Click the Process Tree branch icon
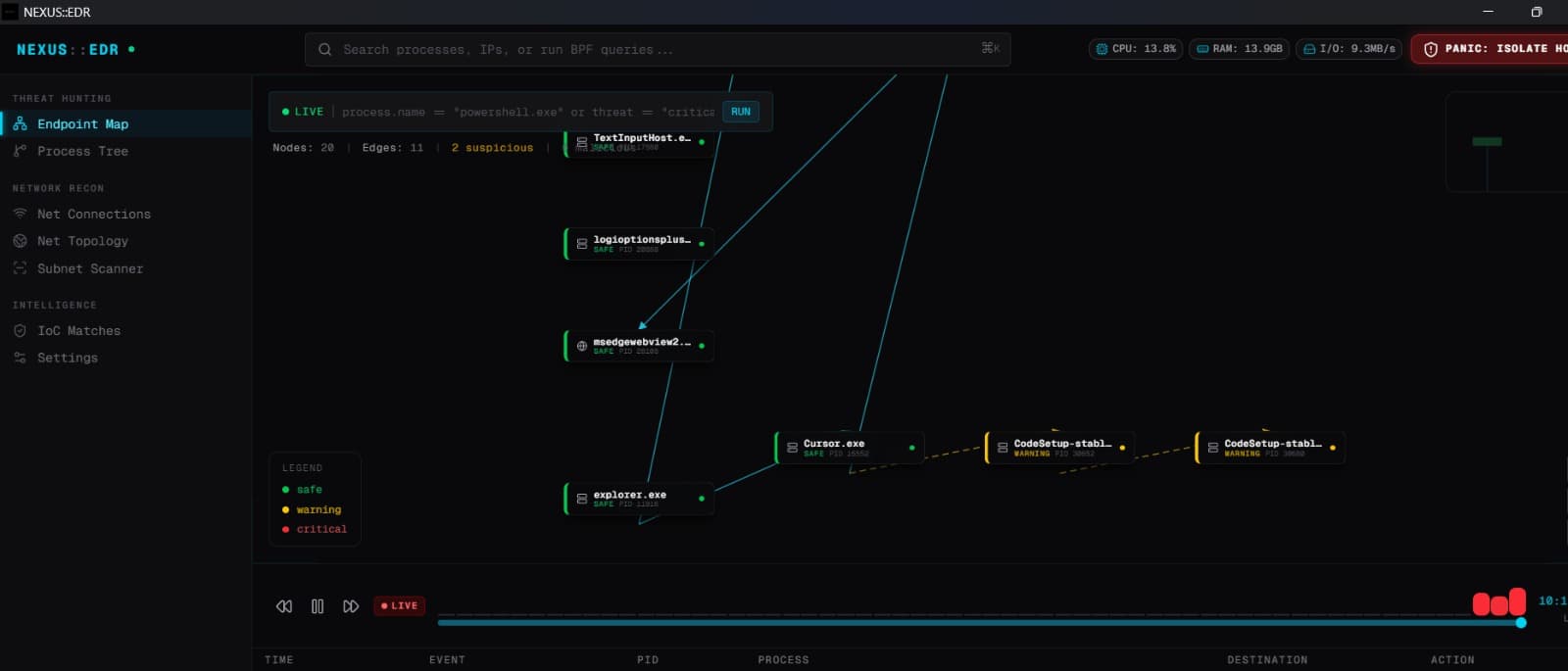The width and height of the screenshot is (1568, 671). click(20, 151)
